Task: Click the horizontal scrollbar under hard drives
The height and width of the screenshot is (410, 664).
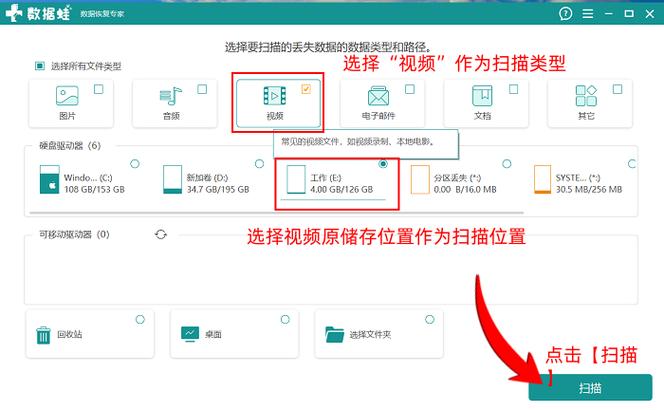Action: coord(277,213)
